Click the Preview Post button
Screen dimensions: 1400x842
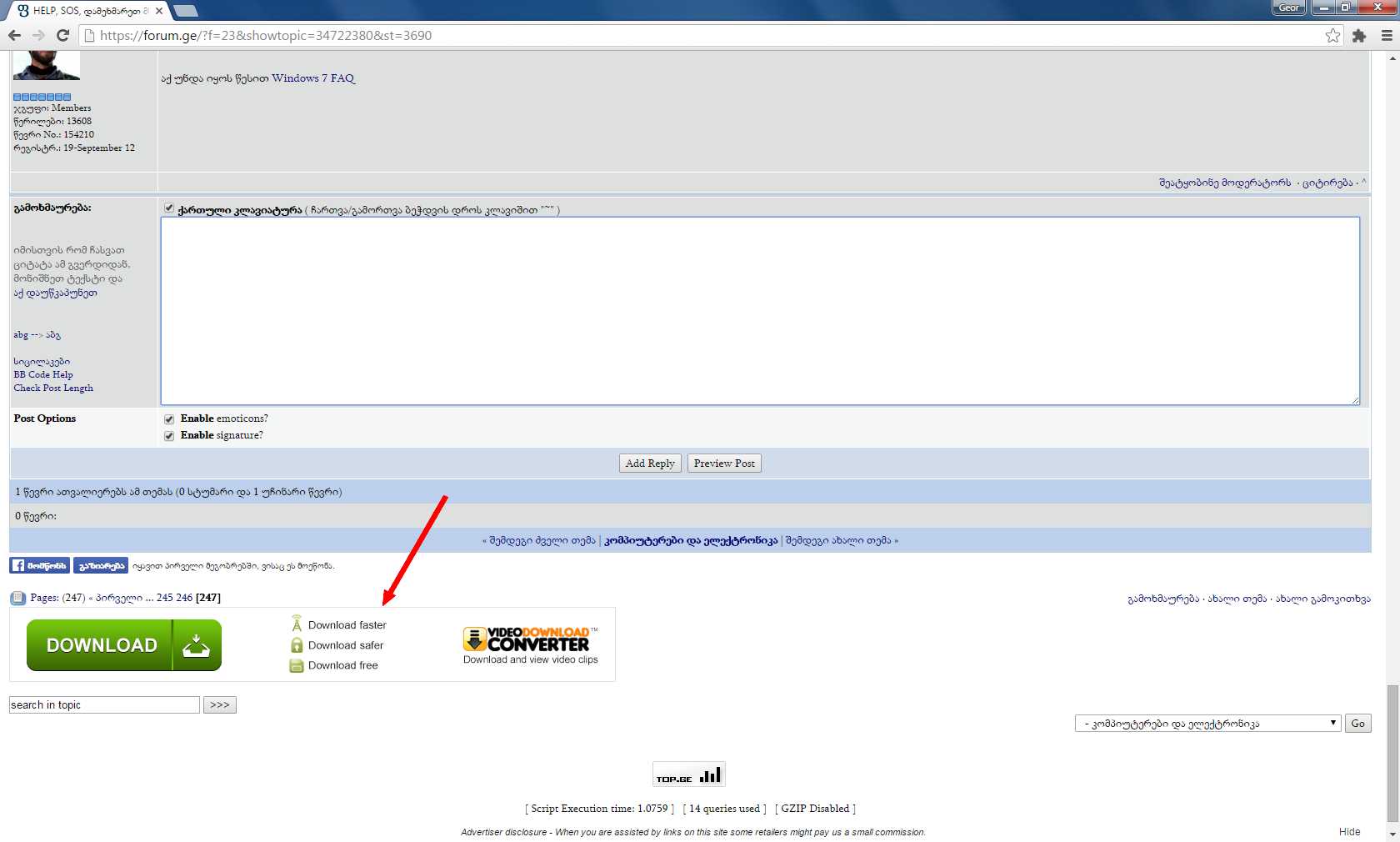click(x=724, y=464)
